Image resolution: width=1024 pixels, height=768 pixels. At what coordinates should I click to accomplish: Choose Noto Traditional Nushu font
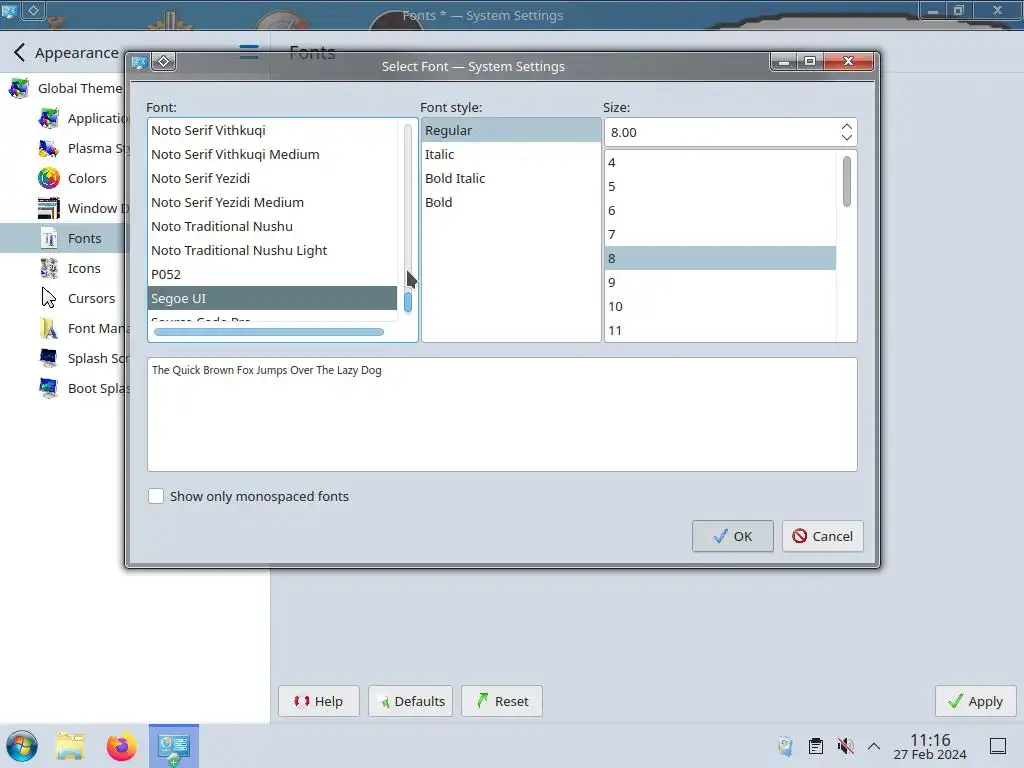272,227
